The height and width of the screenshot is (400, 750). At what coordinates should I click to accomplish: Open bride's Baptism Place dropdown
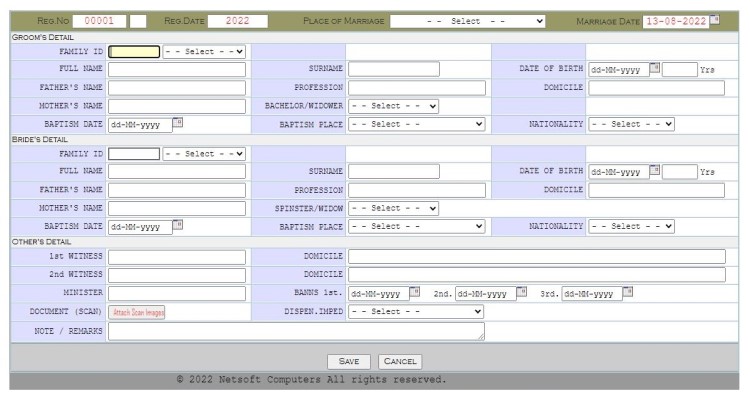pyautogui.click(x=417, y=226)
